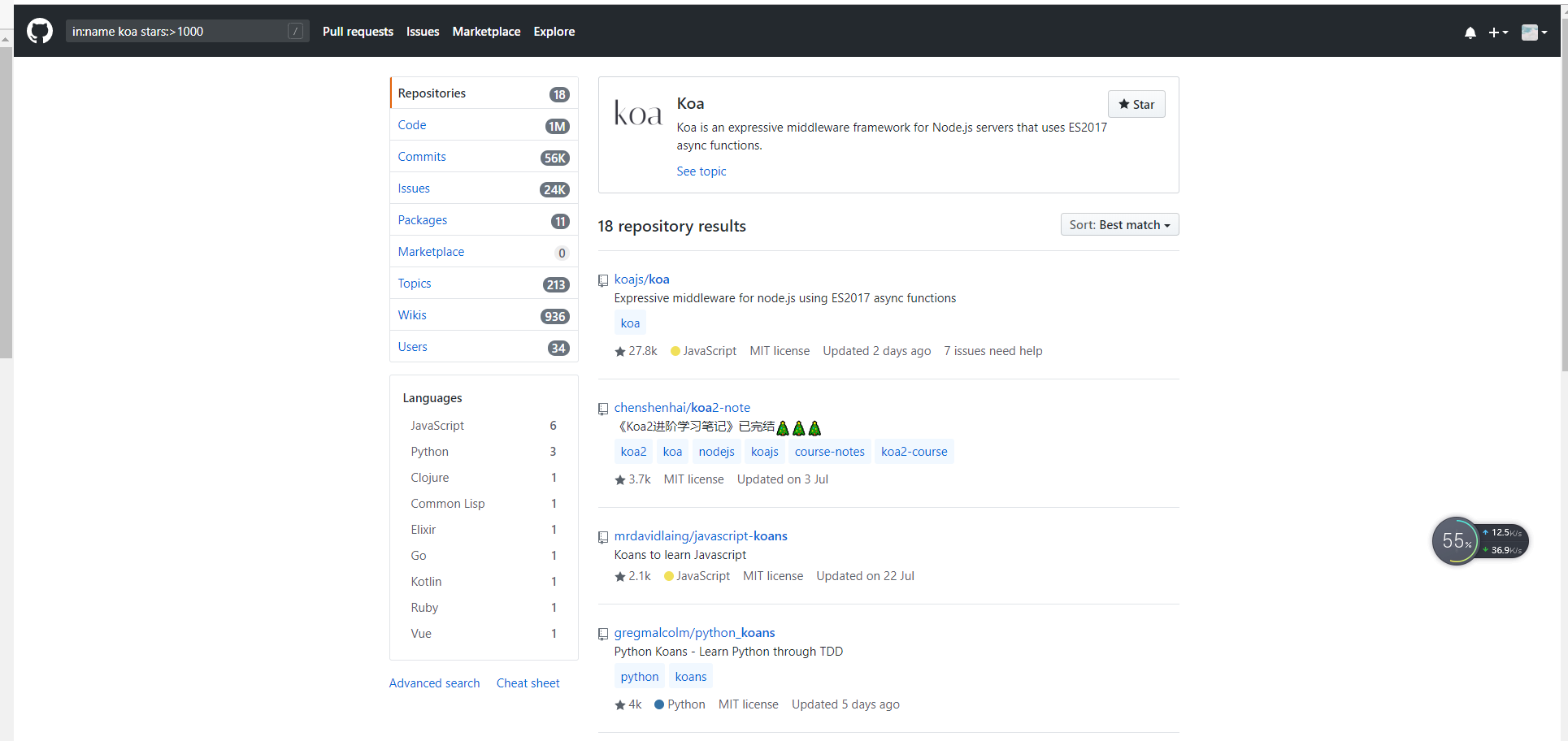
Task: Expand the plus create-new menu
Action: [1497, 32]
